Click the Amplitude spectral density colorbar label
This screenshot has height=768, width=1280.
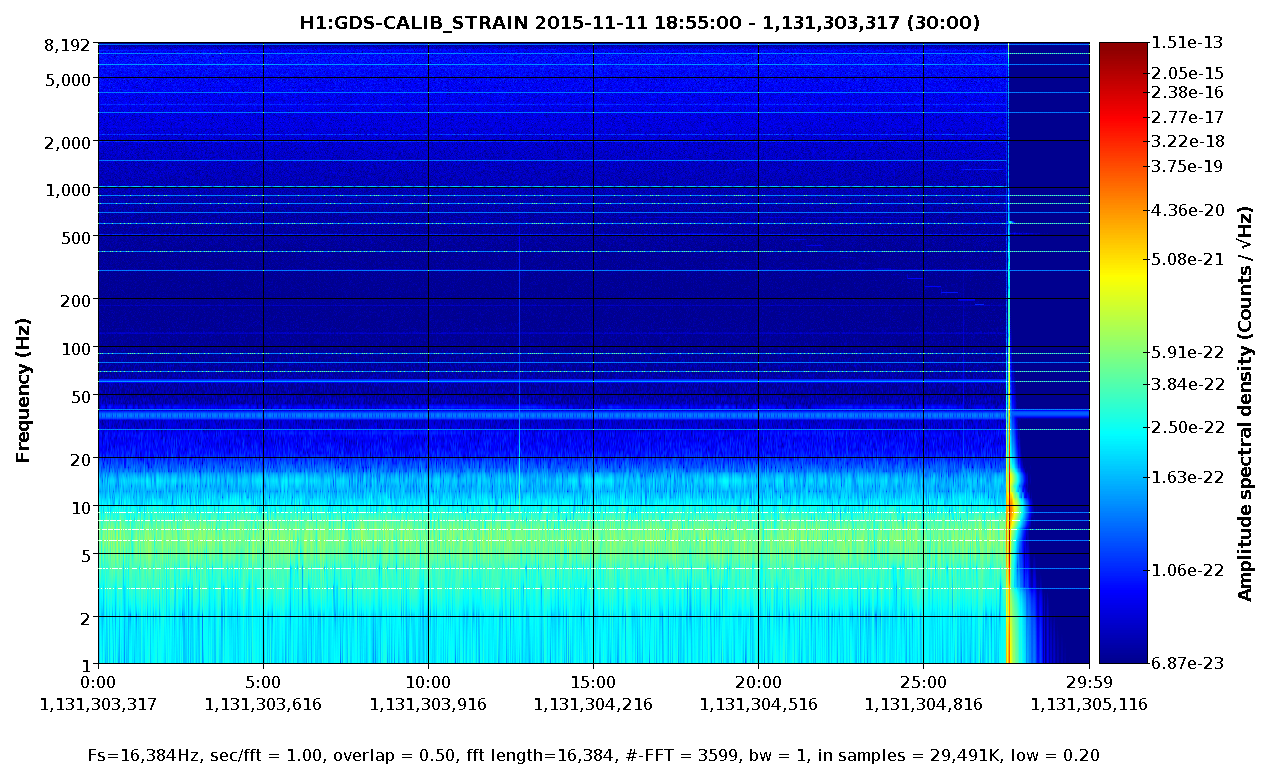[x=1245, y=404]
